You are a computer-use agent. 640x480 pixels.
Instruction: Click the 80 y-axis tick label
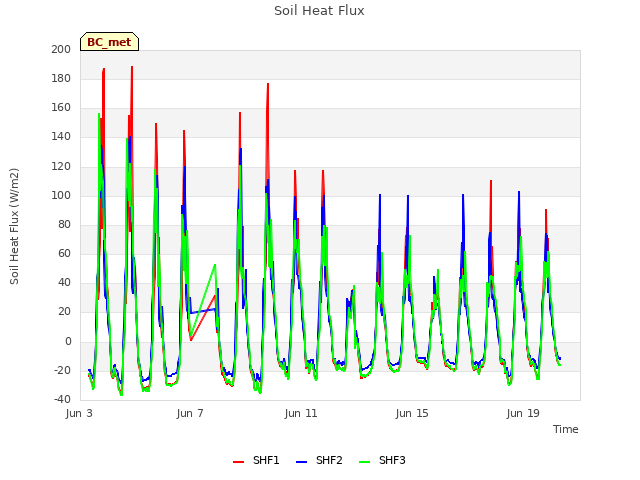64,224
